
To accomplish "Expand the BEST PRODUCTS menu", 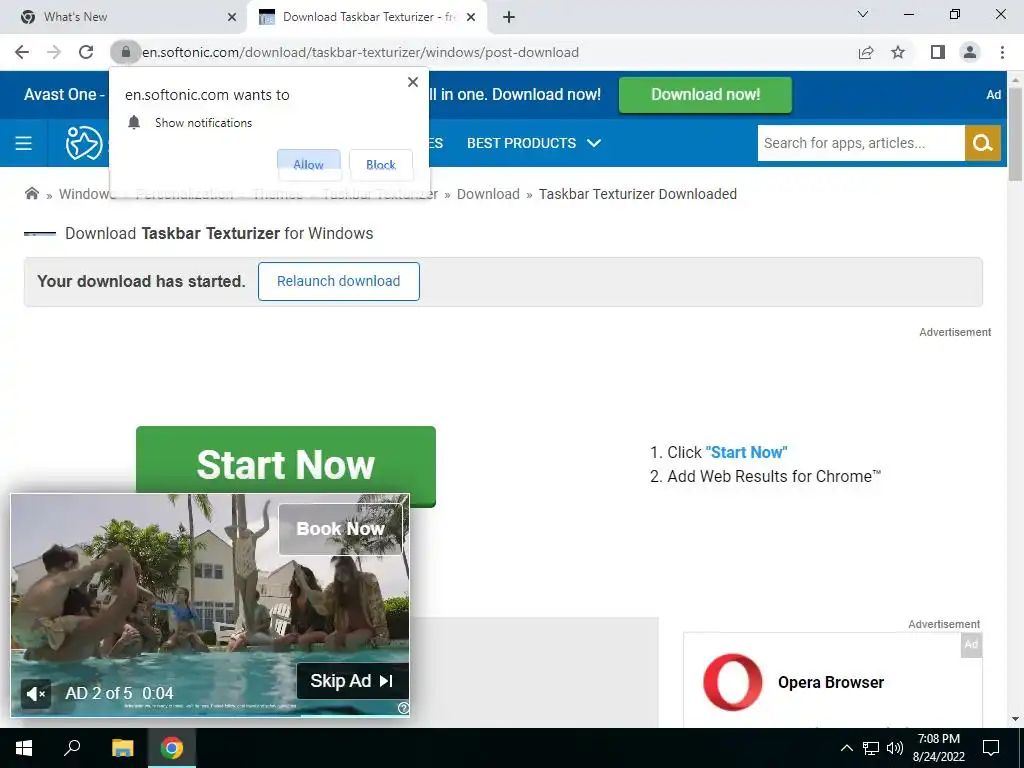I will click(534, 143).
